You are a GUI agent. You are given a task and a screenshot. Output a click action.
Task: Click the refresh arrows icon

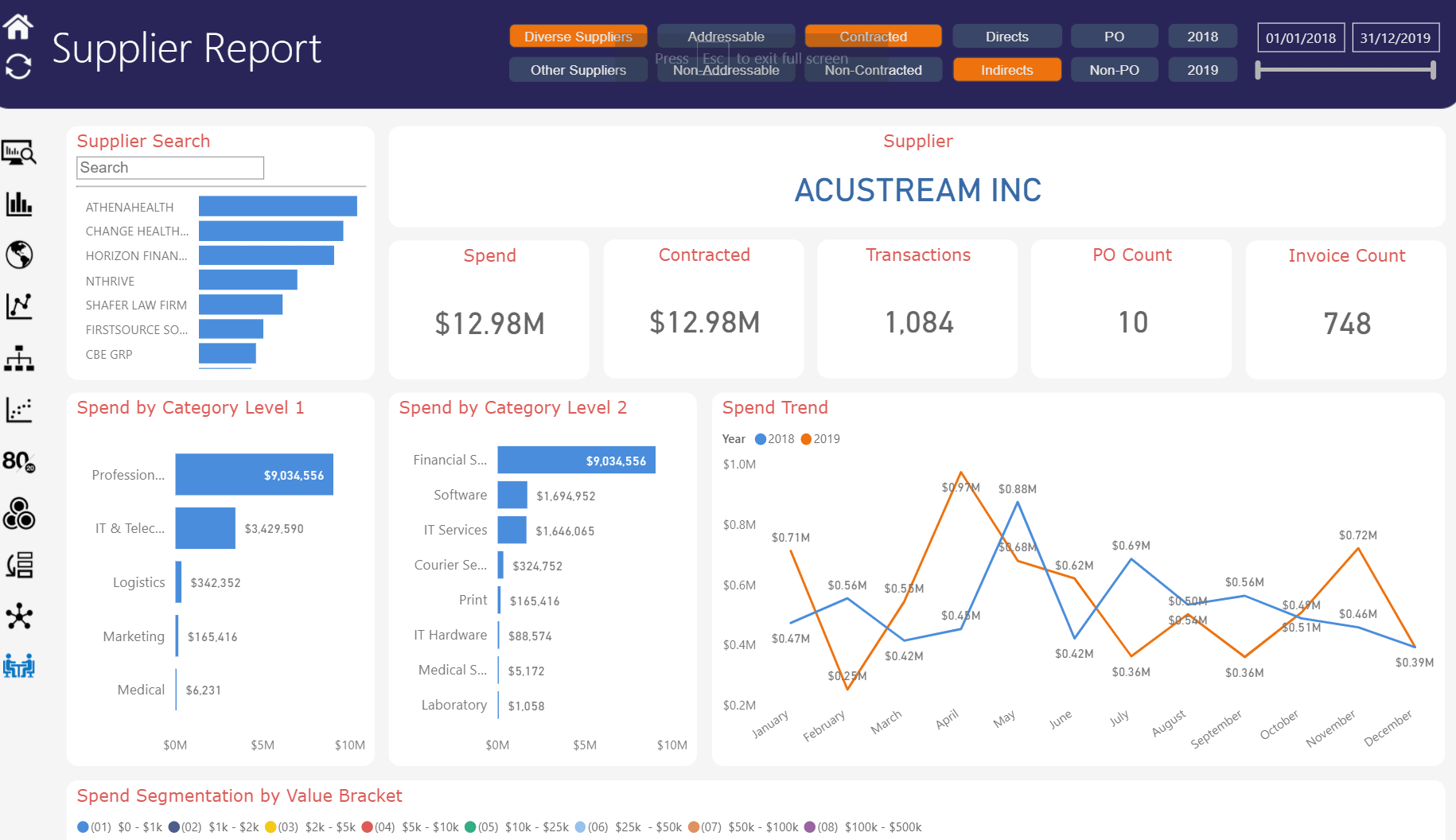coord(18,66)
